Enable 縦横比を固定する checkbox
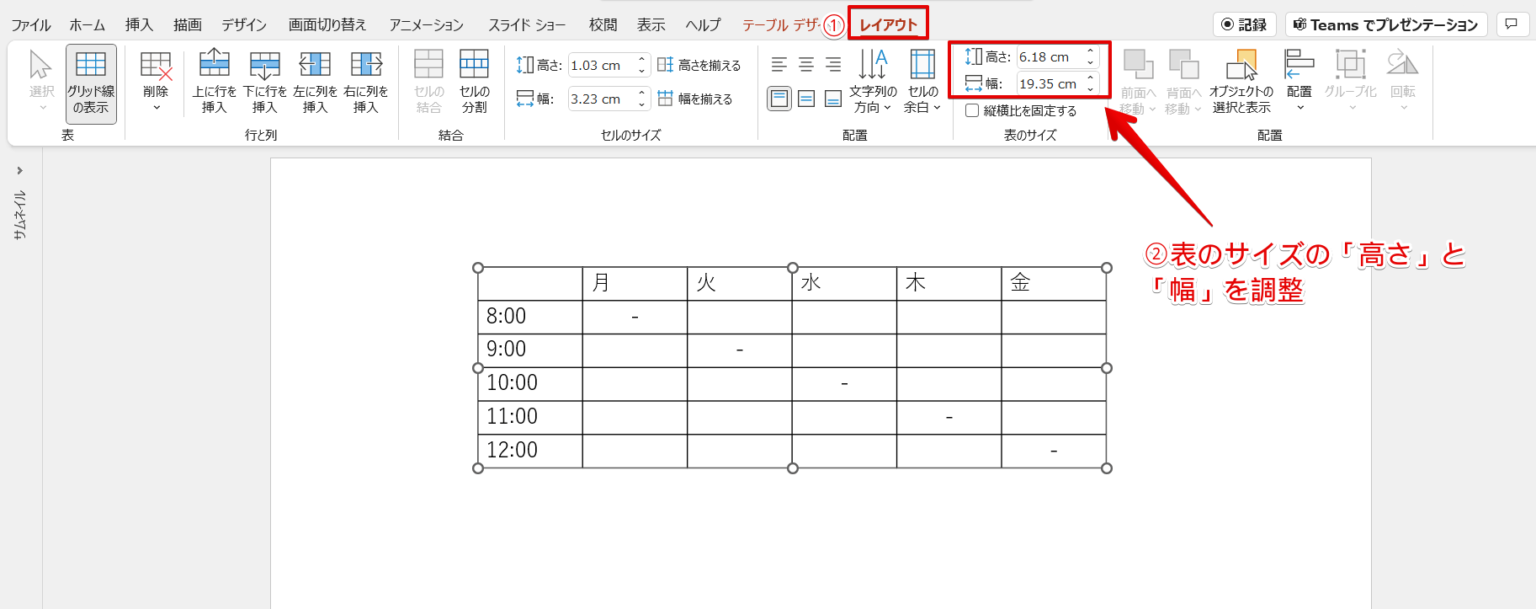The height and width of the screenshot is (609, 1536). [x=971, y=110]
